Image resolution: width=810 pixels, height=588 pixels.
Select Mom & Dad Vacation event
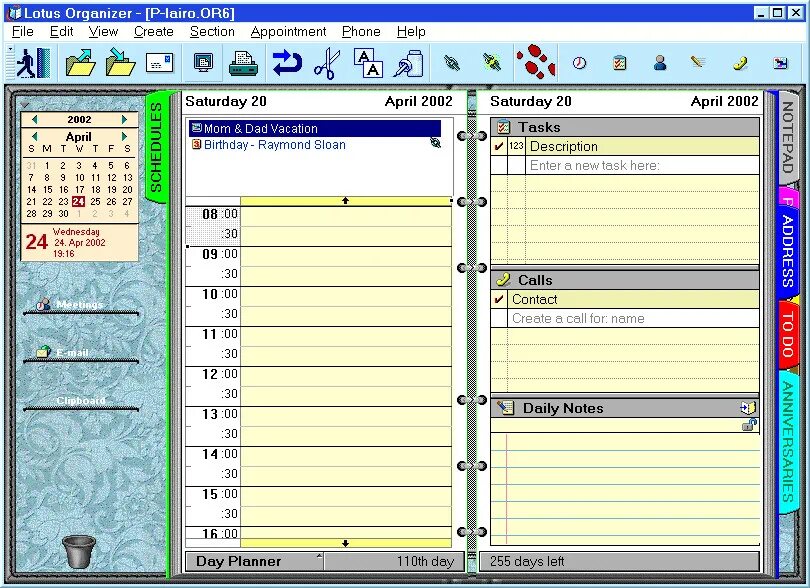coord(315,128)
